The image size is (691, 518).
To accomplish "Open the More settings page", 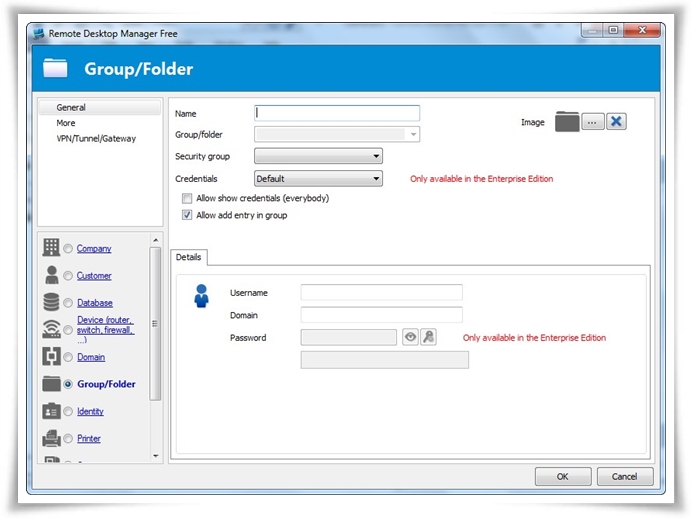I will click(x=66, y=123).
